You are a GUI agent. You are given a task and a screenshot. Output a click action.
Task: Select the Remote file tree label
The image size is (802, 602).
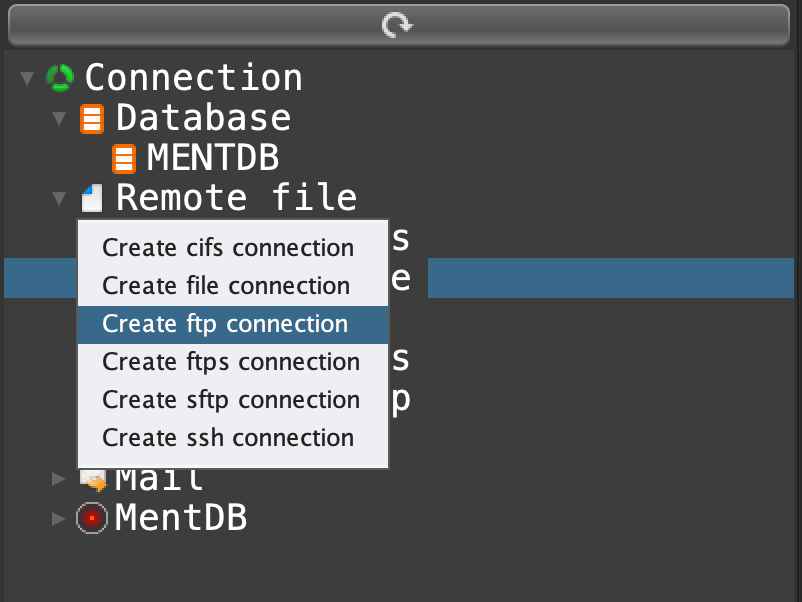click(x=236, y=198)
